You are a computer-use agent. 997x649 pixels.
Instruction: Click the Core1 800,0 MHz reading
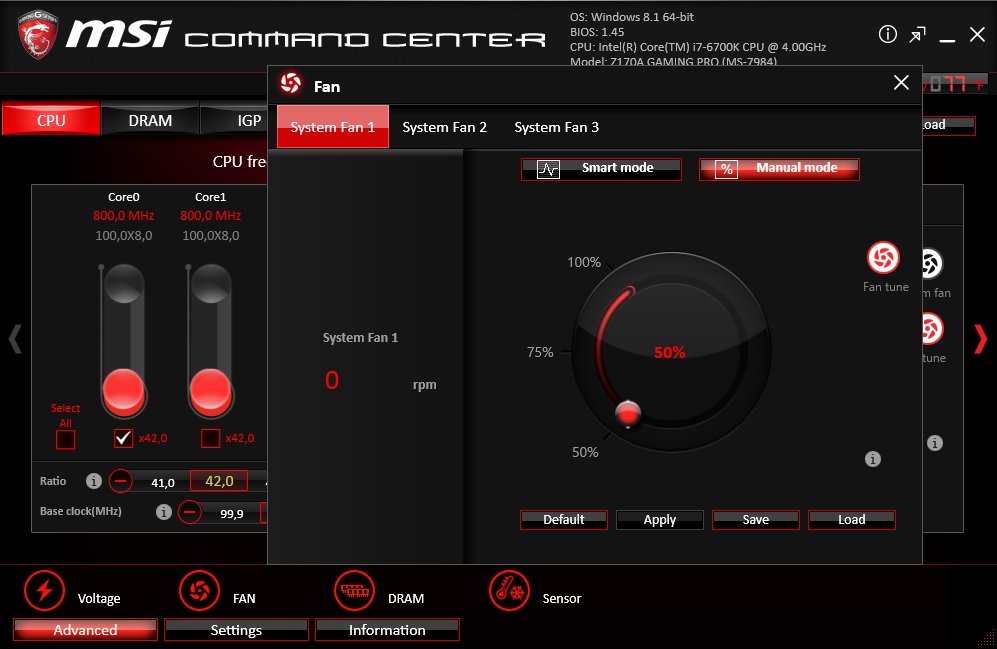[210, 215]
